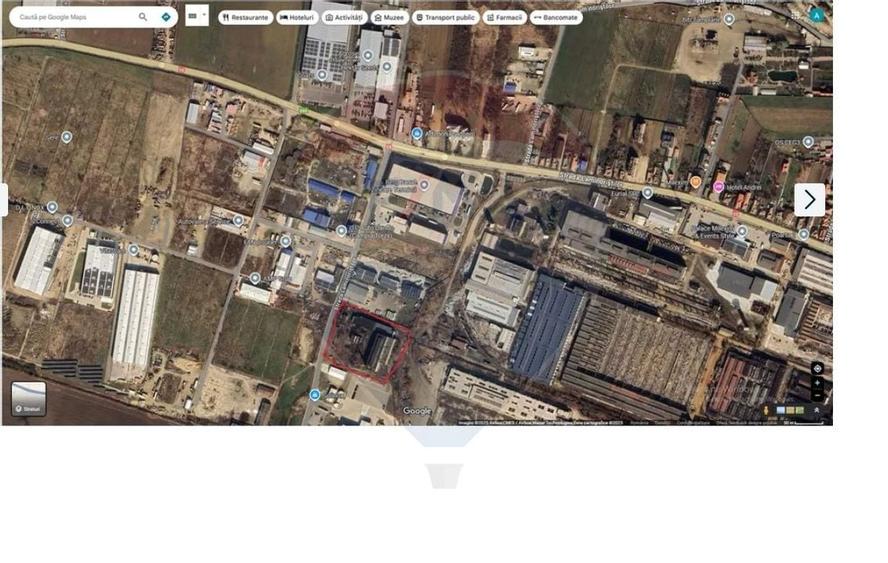Screen dimensions: 888x563
Task: Select the Farmacii category chip
Action: [505, 18]
